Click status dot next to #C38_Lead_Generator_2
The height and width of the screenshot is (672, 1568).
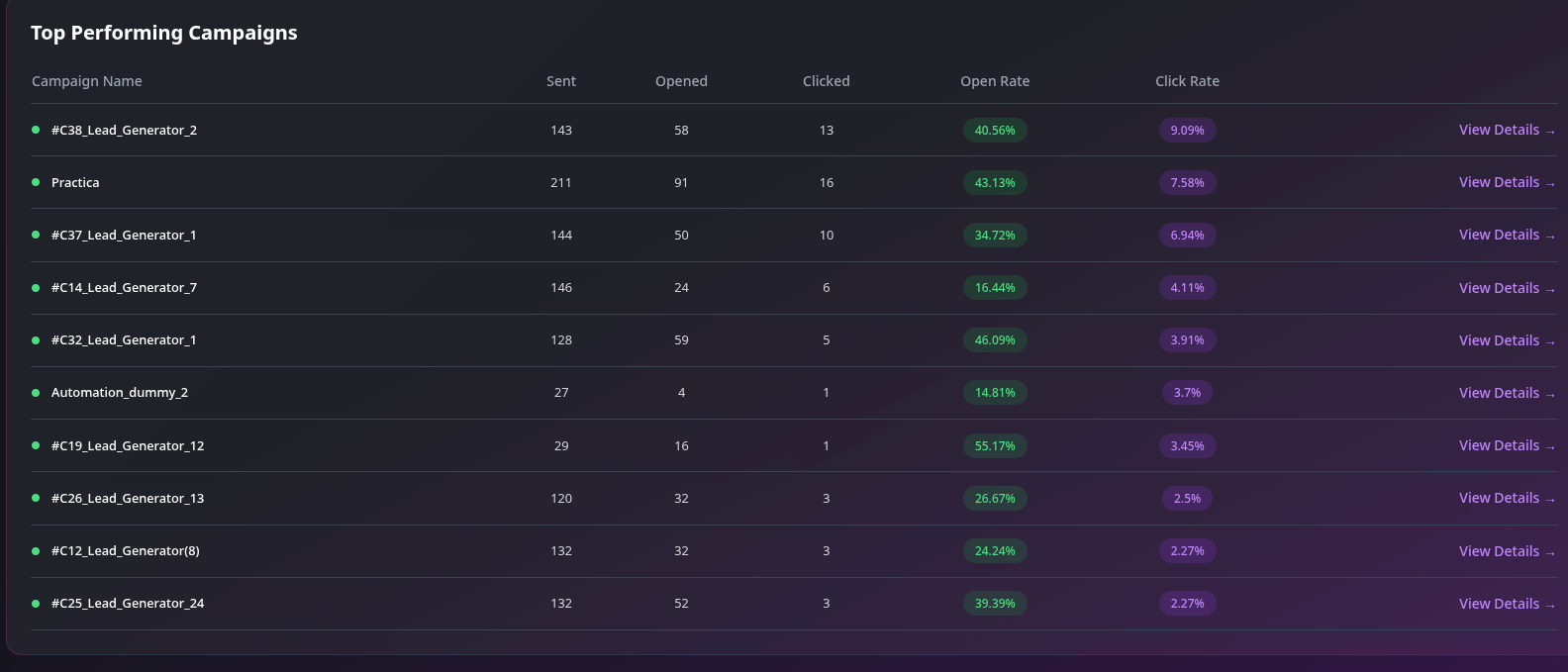point(36,130)
